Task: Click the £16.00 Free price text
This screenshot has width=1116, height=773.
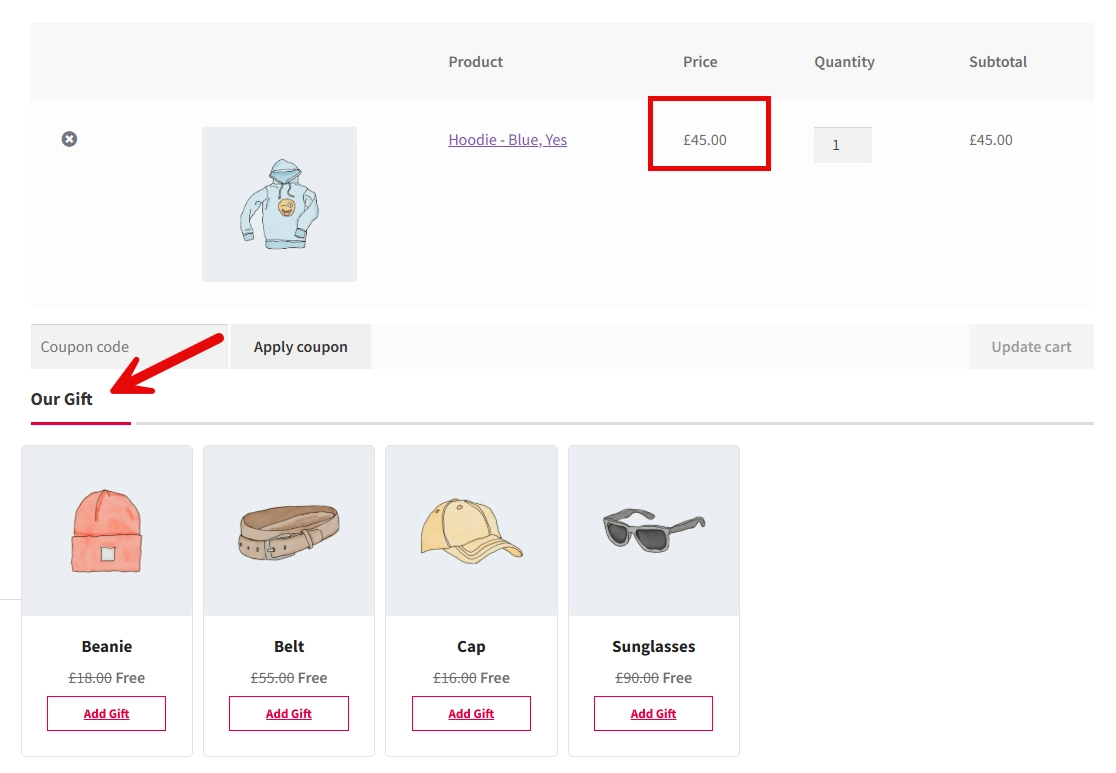Action: click(471, 678)
